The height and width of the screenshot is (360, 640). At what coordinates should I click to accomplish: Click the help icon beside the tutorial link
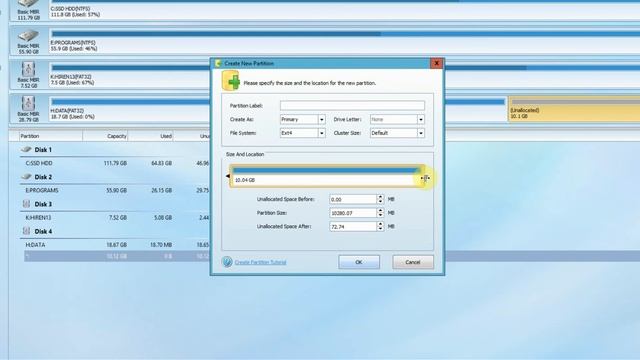[227, 262]
